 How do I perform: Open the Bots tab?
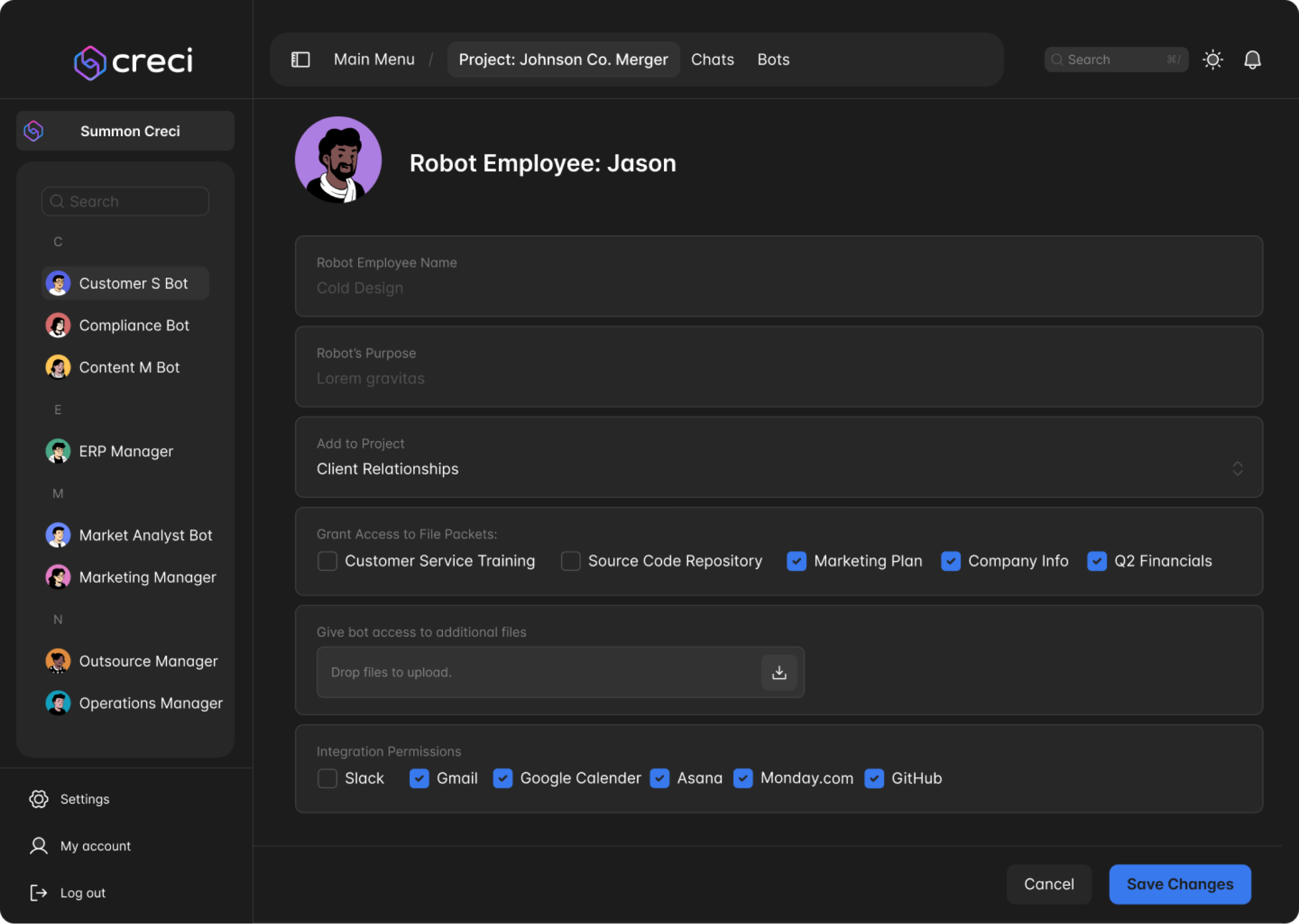coord(773,60)
